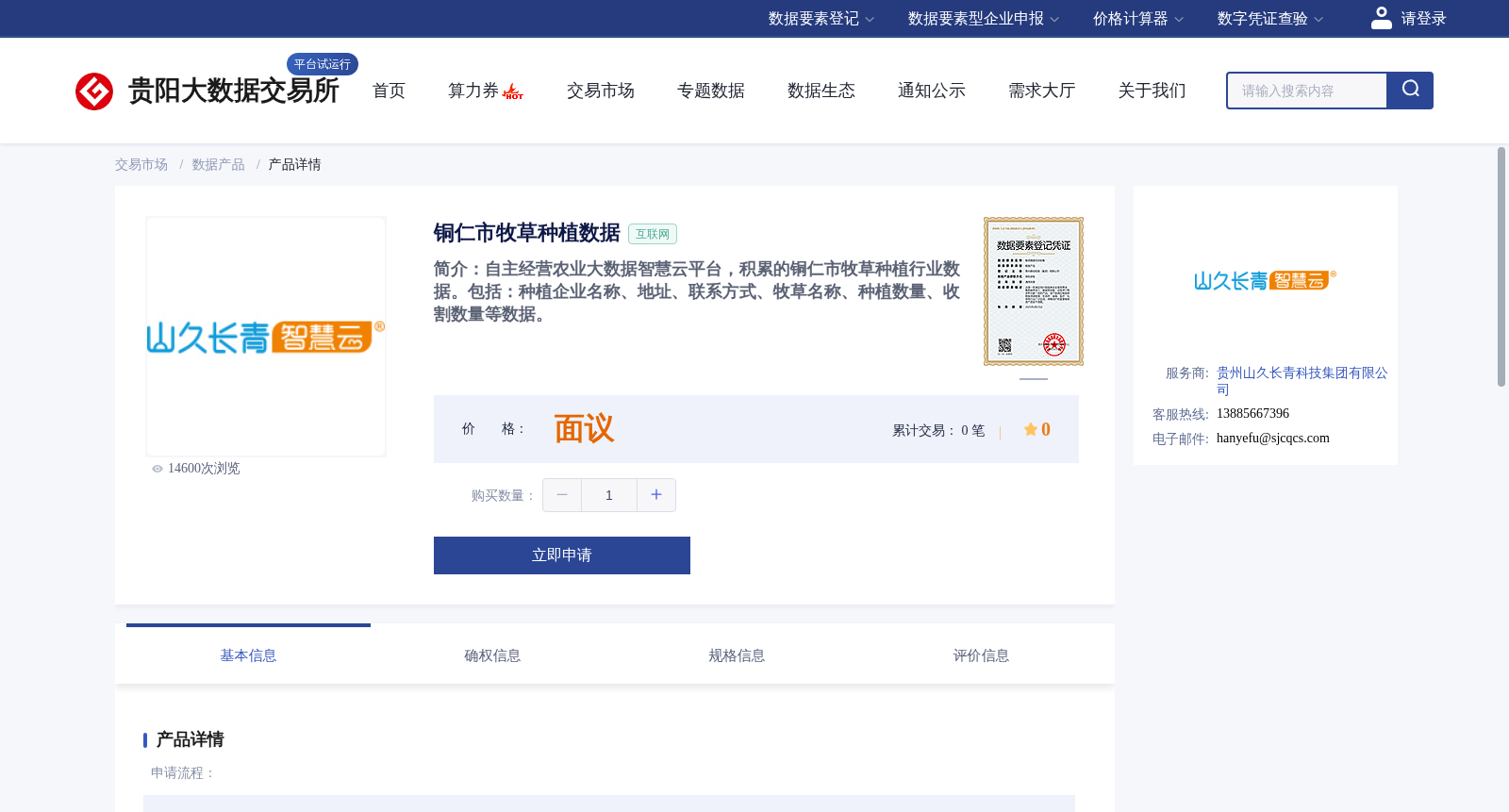
Task: Click the 累计交易 count text
Action: [938, 430]
